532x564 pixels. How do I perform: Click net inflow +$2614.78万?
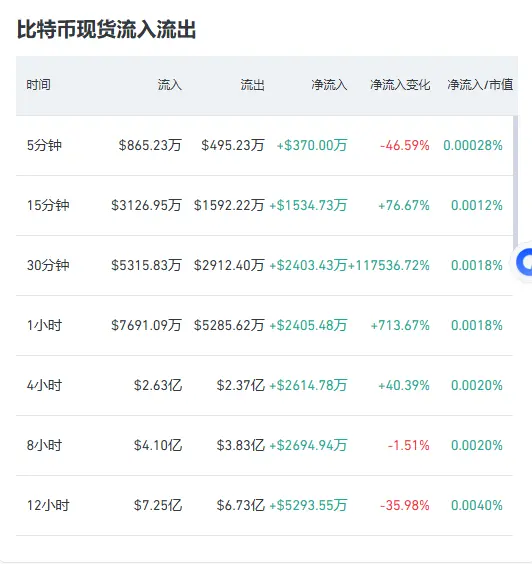coord(308,386)
